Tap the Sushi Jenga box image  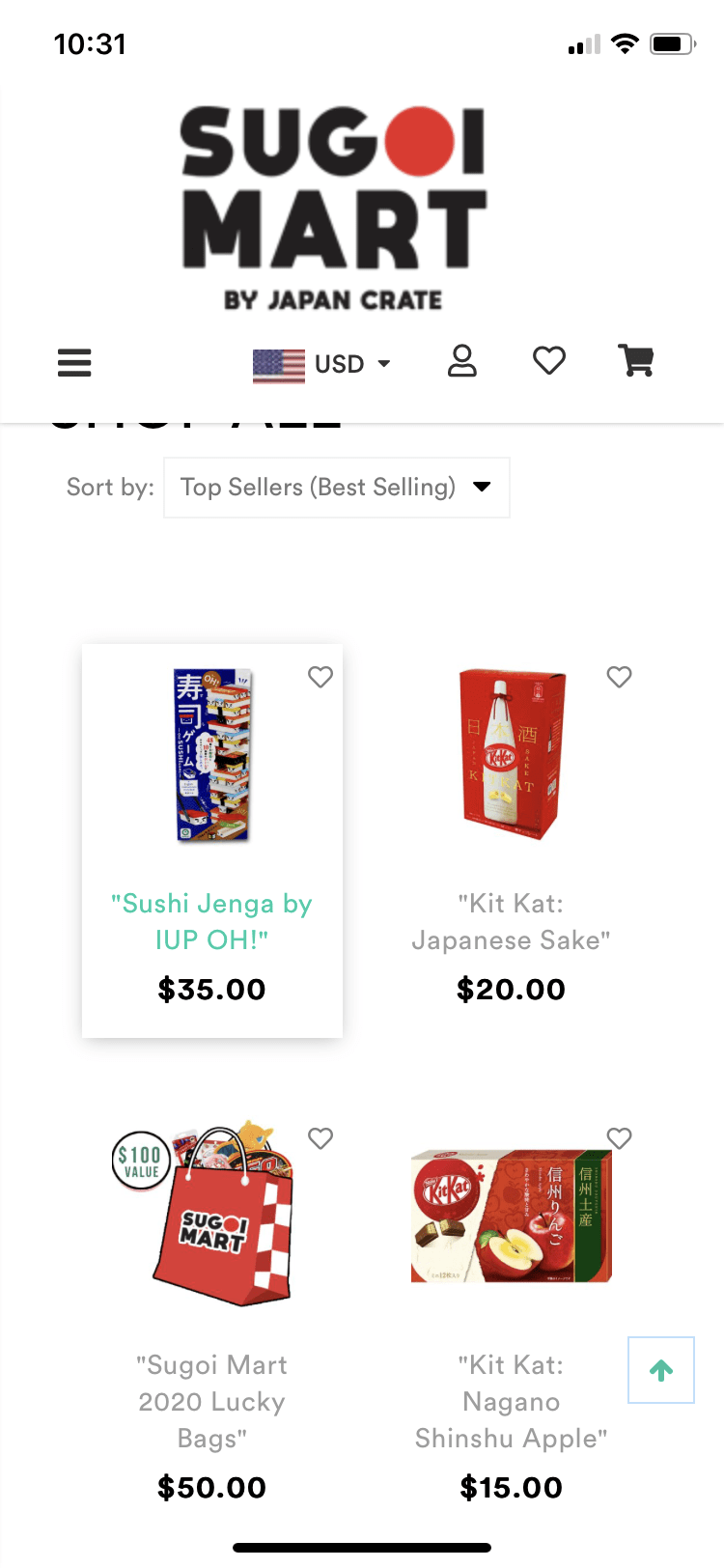[x=213, y=755]
